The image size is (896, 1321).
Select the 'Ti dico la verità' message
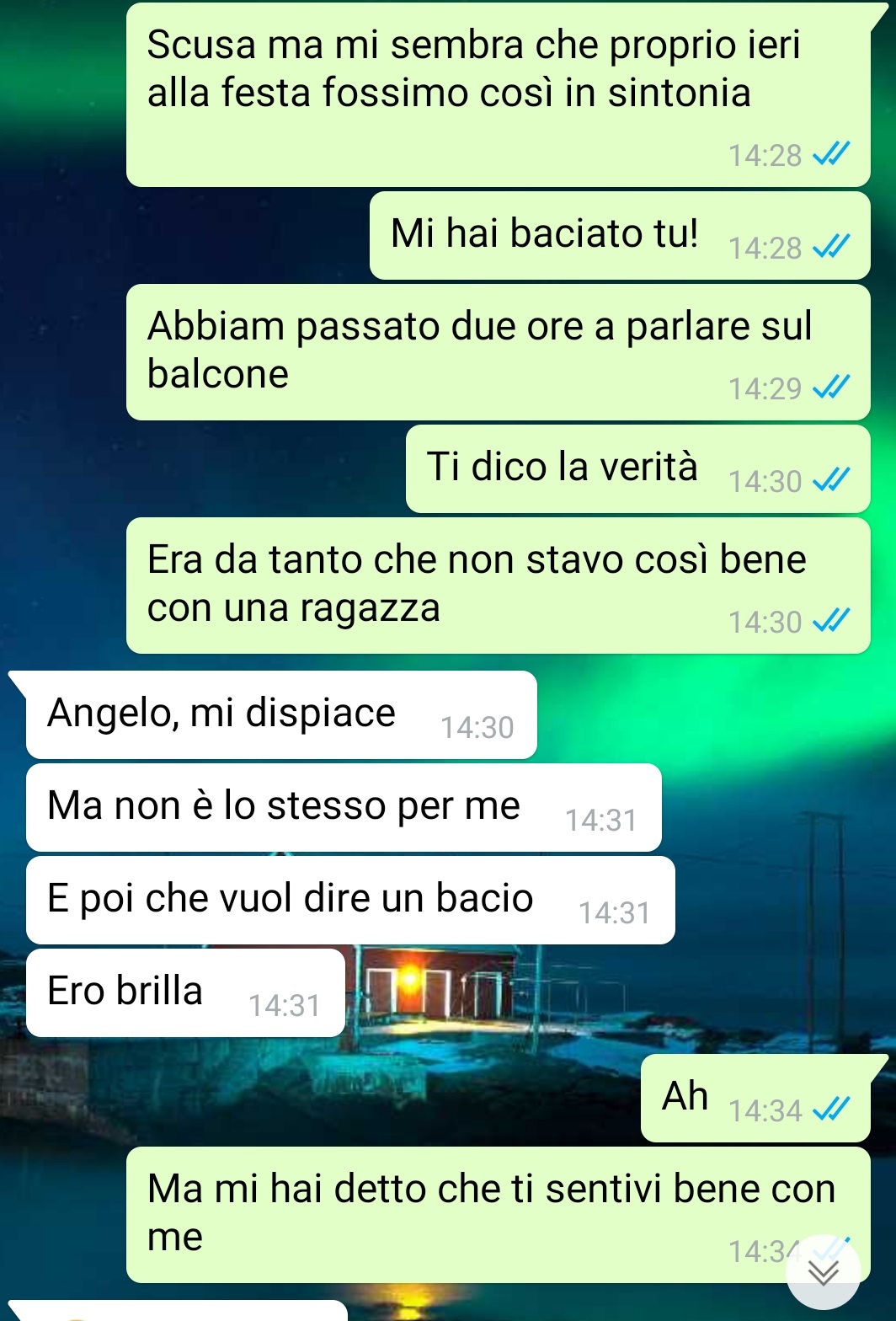pyautogui.click(x=638, y=468)
